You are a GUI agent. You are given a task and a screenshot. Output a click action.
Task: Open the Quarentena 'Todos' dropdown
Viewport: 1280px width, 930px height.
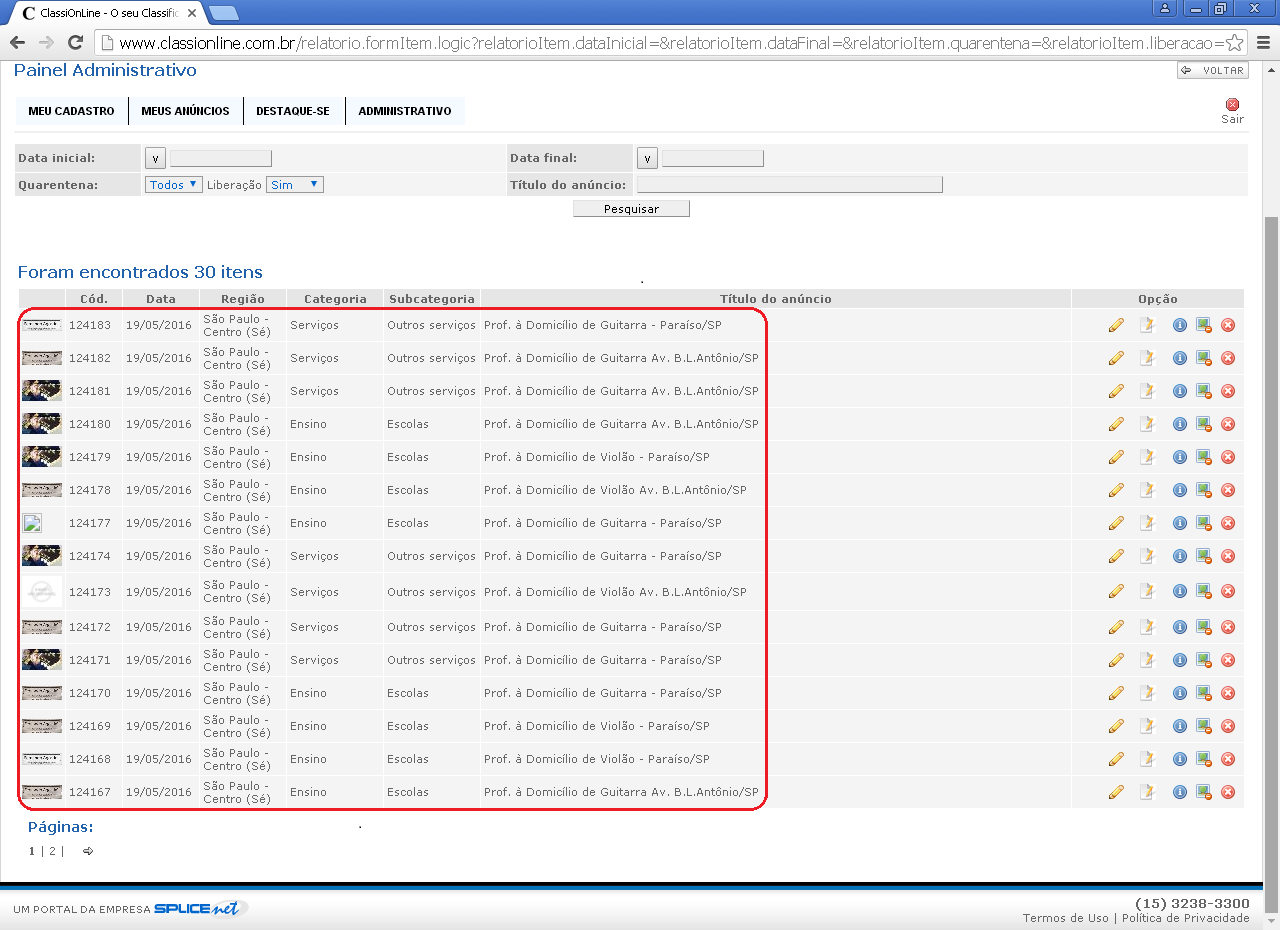point(174,185)
